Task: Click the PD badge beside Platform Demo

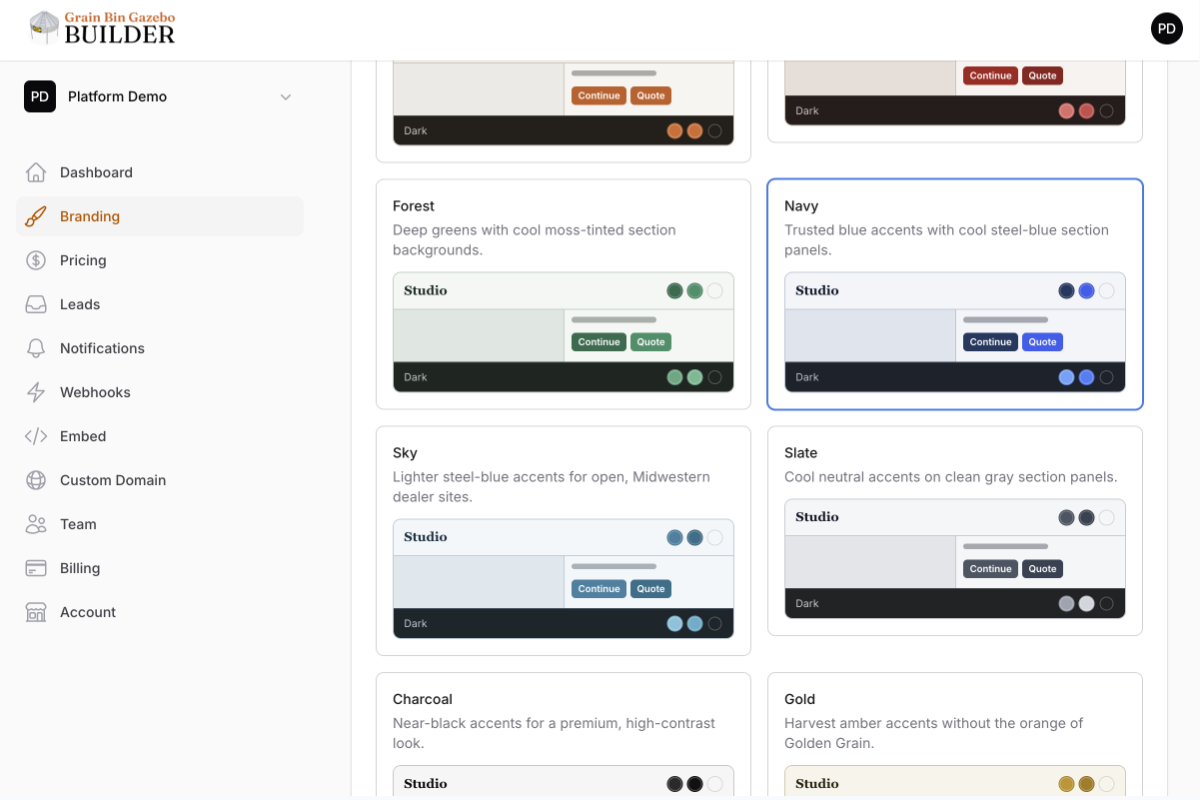Action: tap(40, 96)
